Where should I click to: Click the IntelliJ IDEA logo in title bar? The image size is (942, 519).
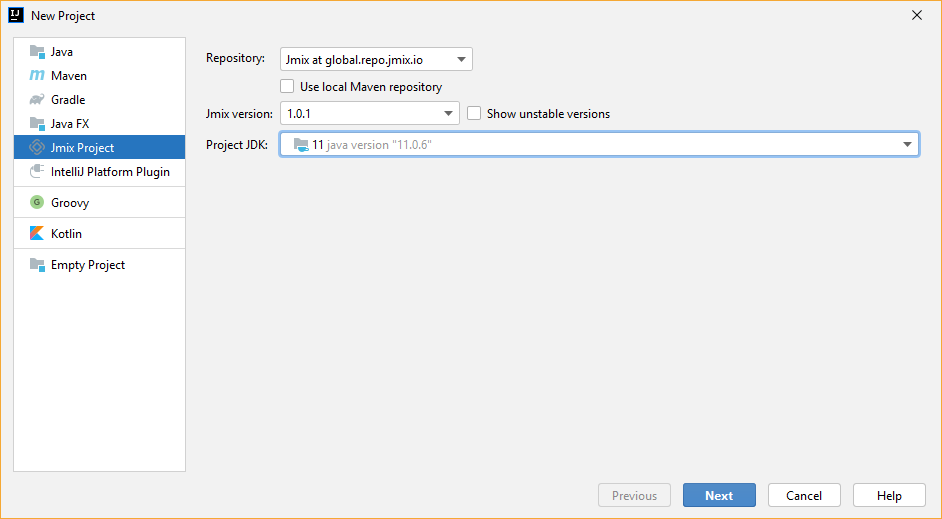point(16,15)
